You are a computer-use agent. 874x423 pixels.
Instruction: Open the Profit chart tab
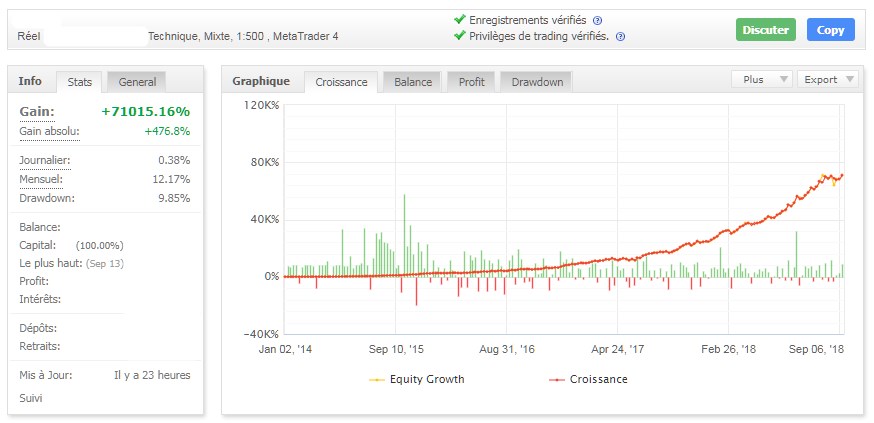click(471, 82)
